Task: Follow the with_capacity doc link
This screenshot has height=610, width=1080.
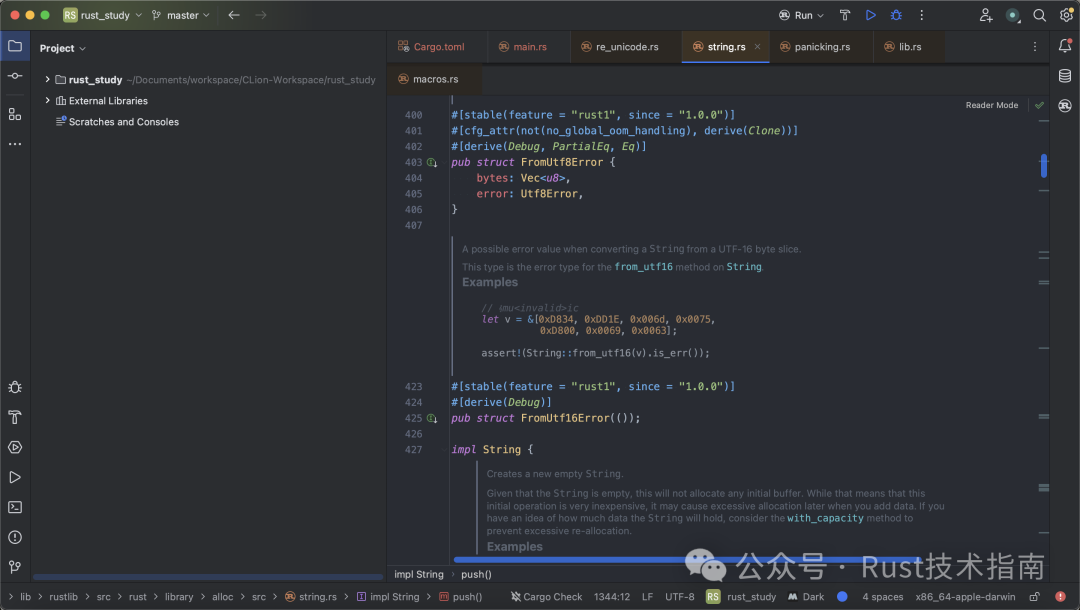Action: click(x=825, y=518)
